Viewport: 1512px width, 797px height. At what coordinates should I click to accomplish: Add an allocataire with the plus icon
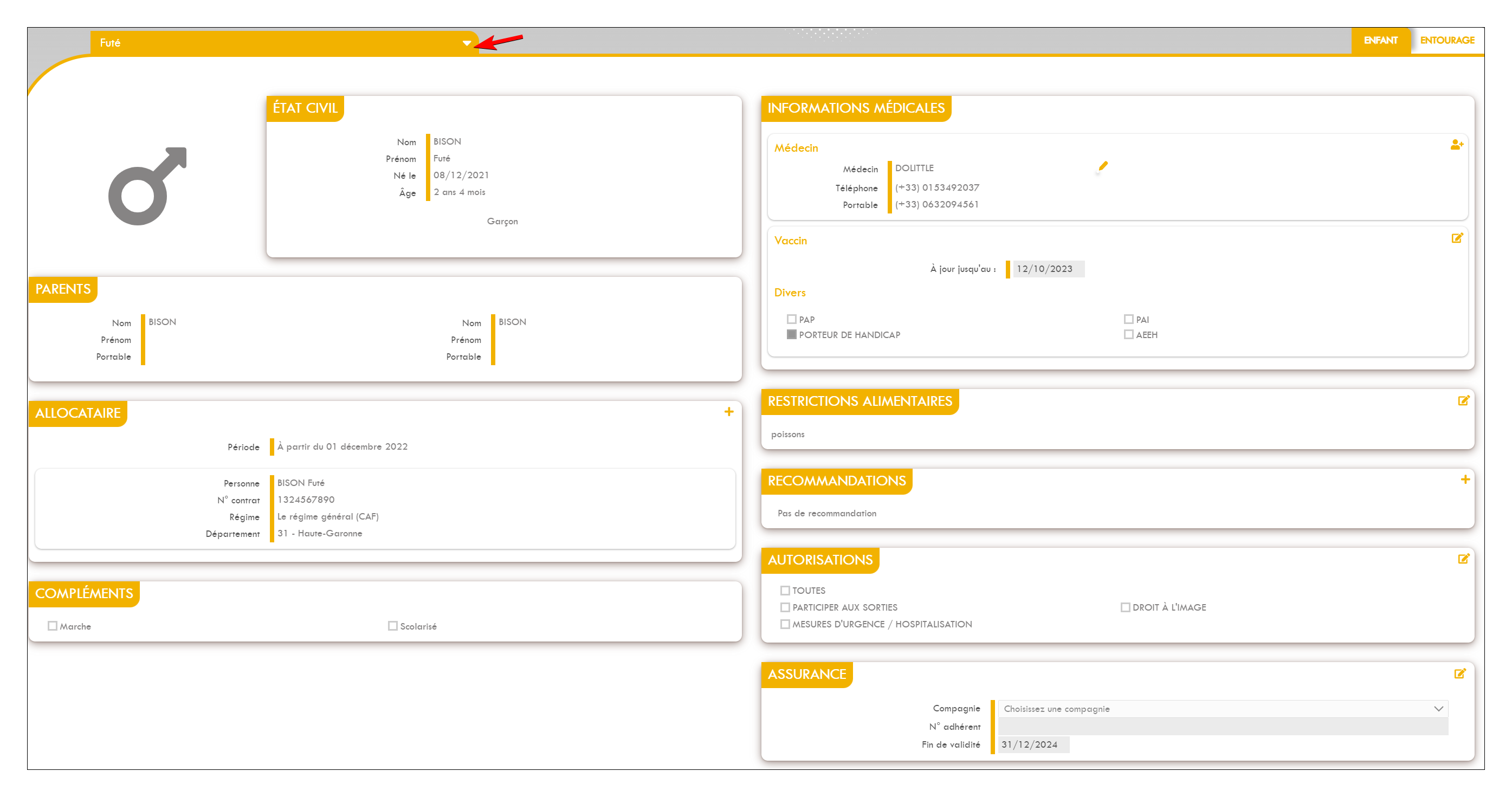(x=728, y=412)
